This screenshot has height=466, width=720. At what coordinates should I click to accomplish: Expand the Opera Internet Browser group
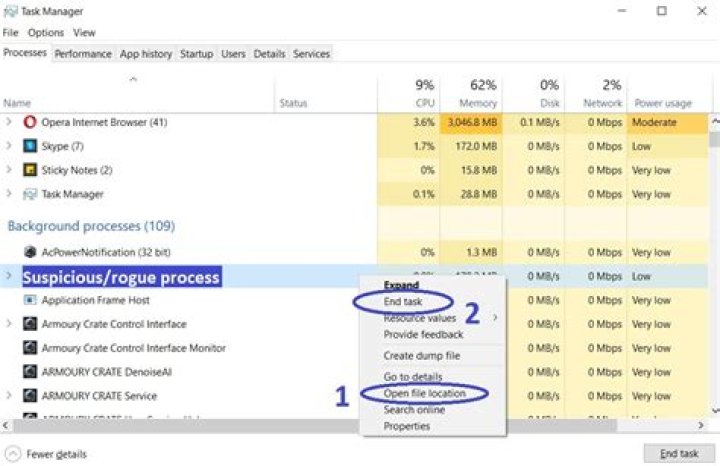pos(10,122)
